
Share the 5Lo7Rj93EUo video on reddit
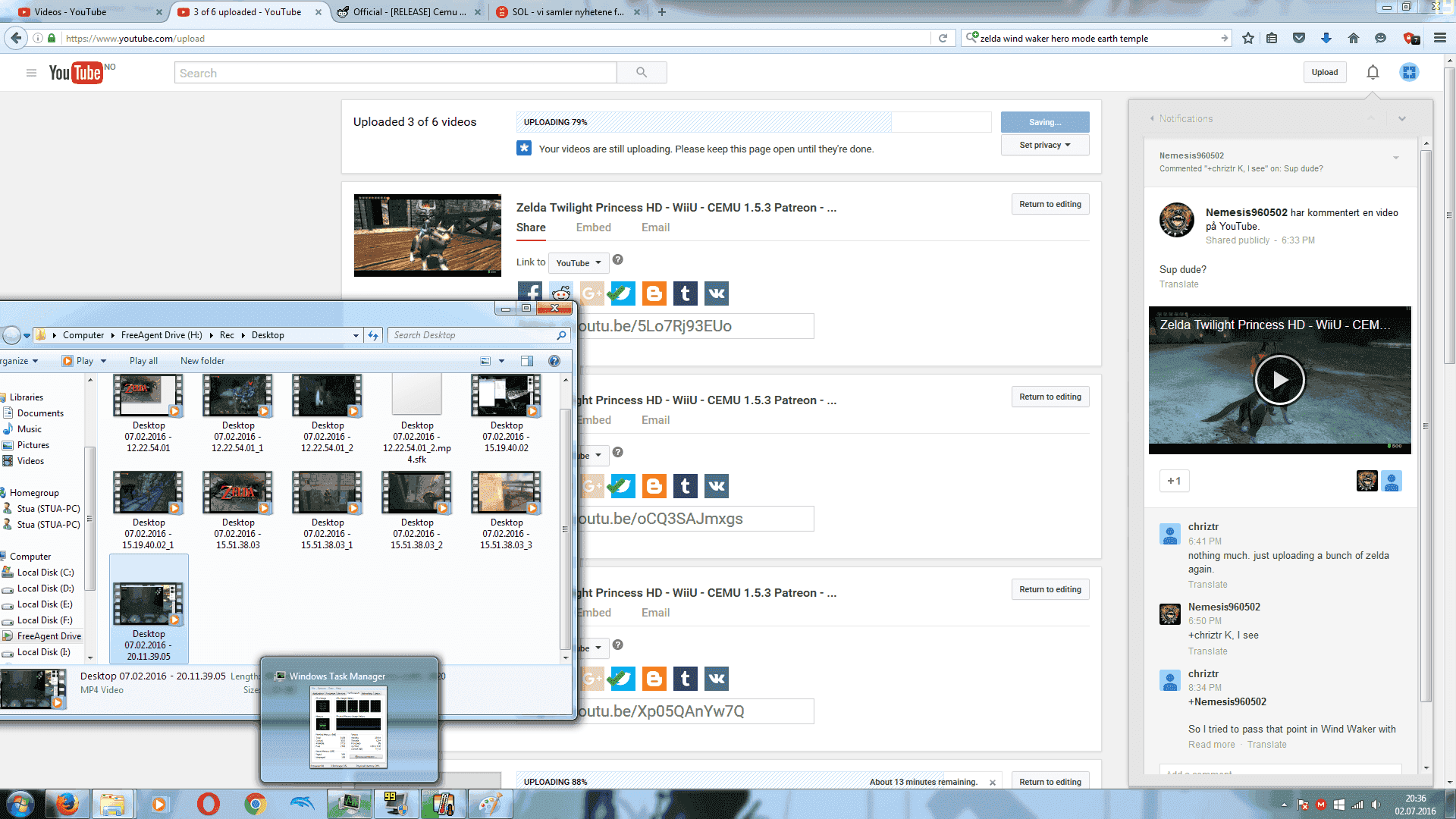[561, 293]
